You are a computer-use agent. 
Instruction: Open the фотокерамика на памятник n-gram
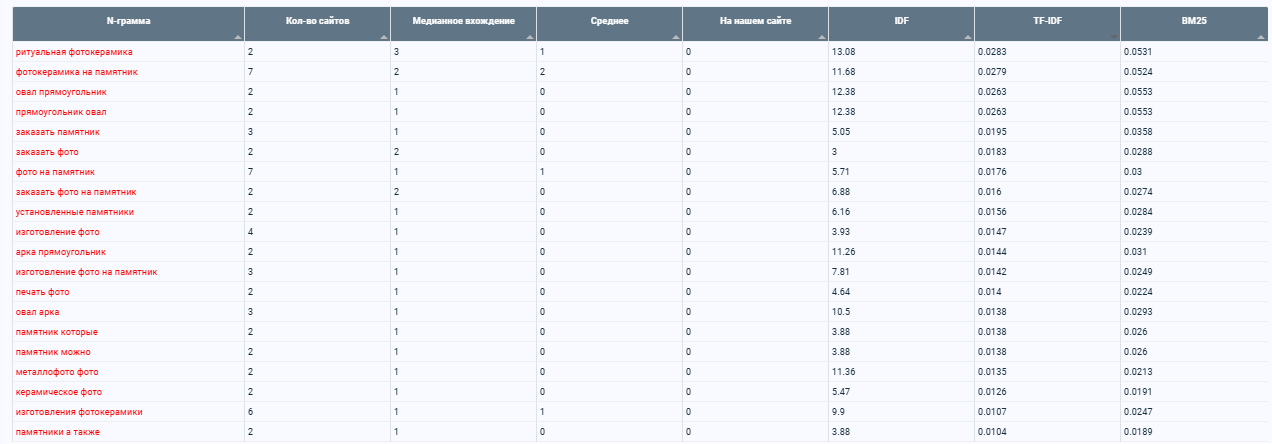coord(76,71)
